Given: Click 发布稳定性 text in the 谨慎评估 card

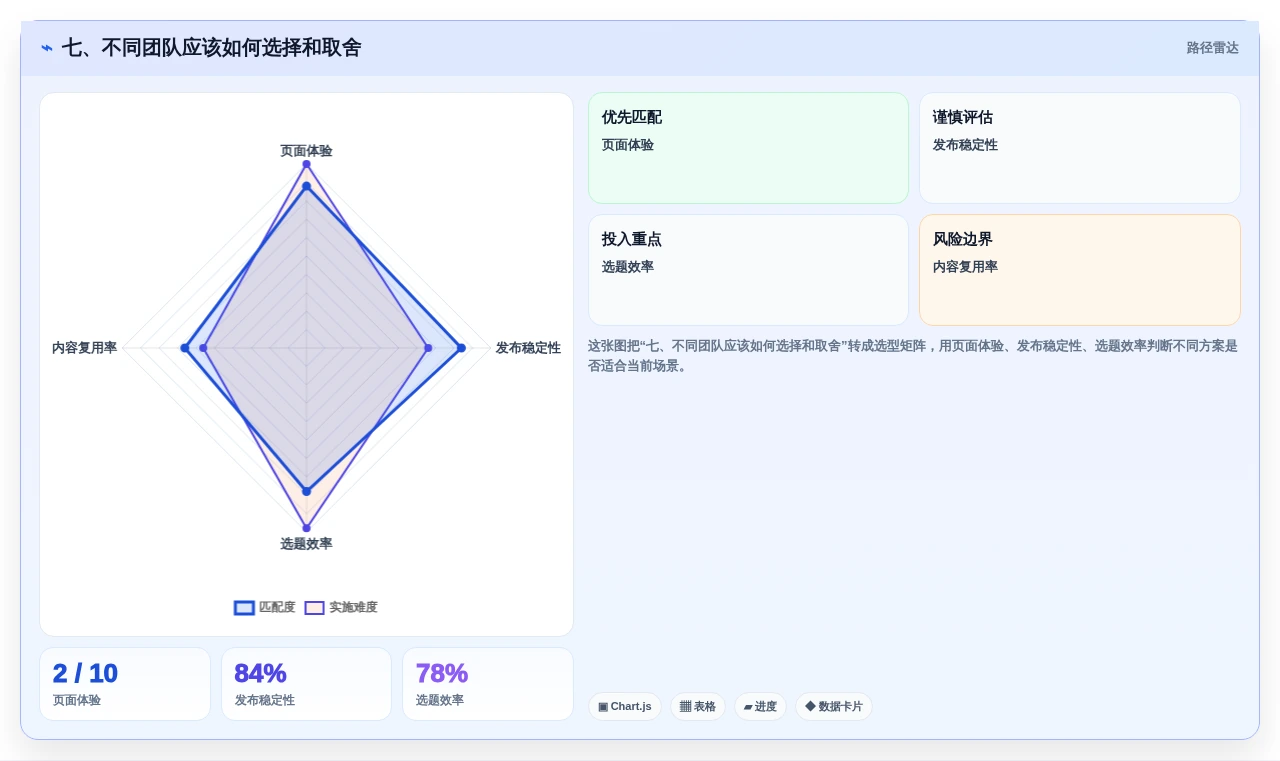Looking at the screenshot, I should click(x=965, y=145).
